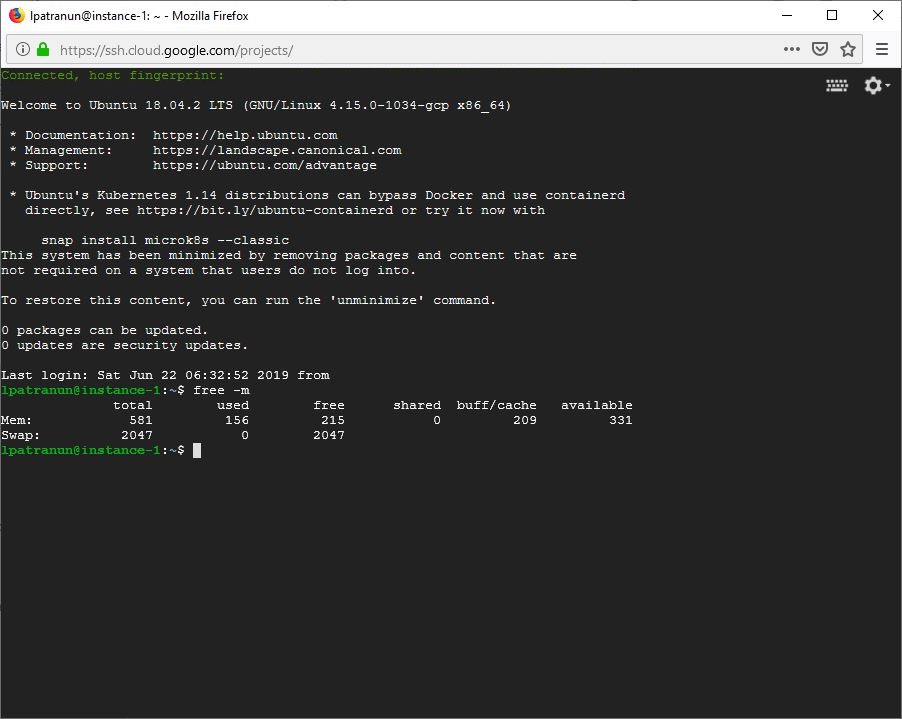Open the SSH settings gear menu
The width and height of the screenshot is (902, 719).
pyautogui.click(x=877, y=85)
